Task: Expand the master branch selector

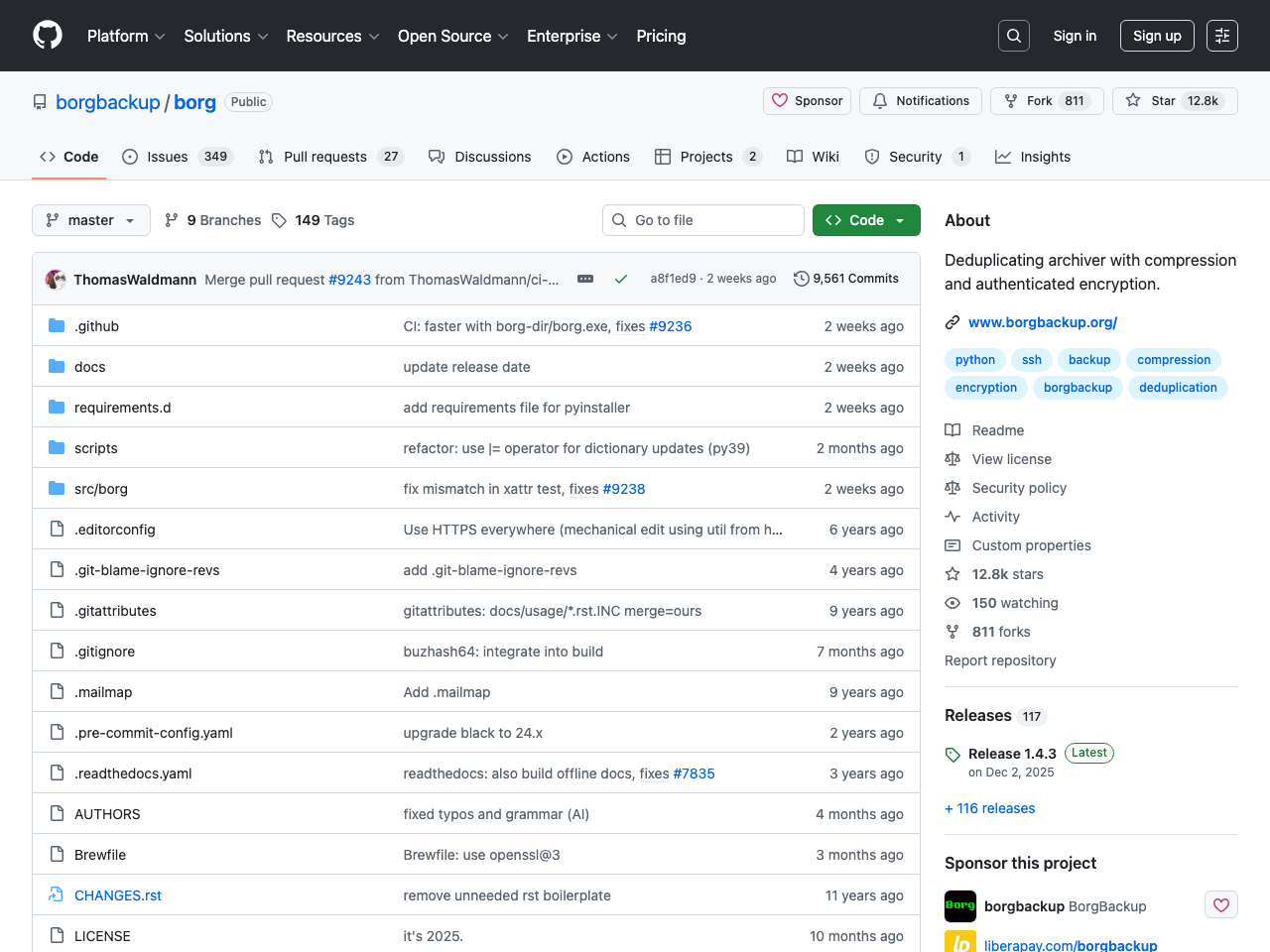Action: pos(91,220)
